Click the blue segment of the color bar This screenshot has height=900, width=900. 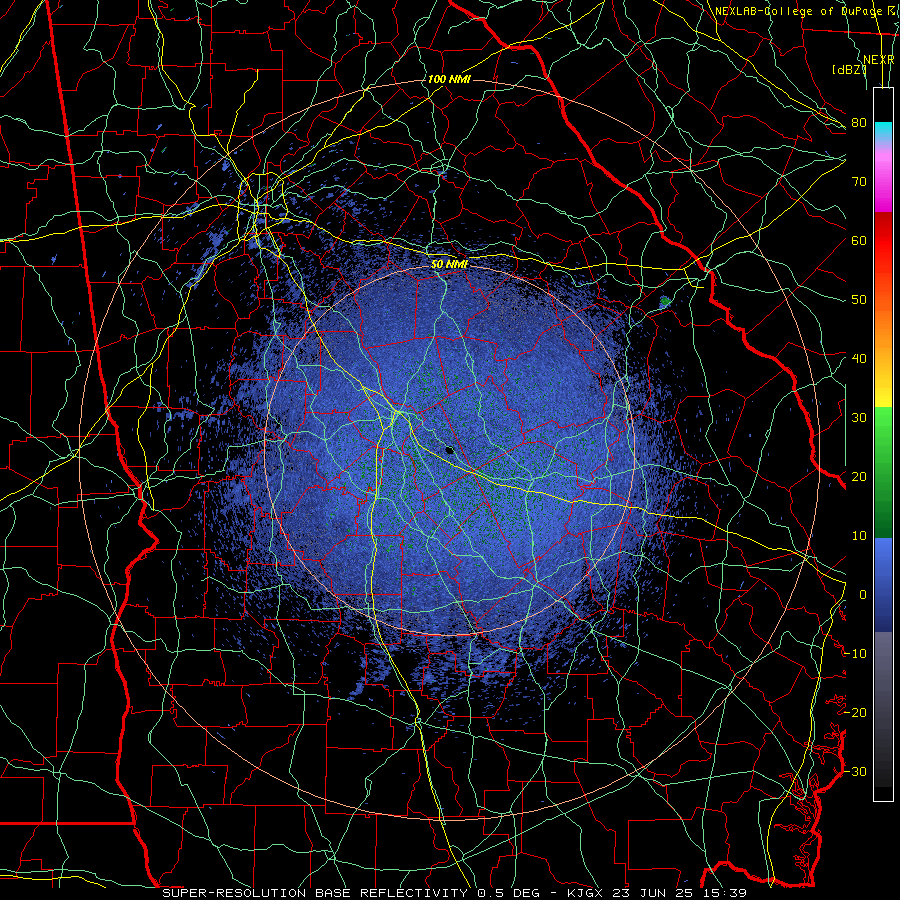click(883, 584)
